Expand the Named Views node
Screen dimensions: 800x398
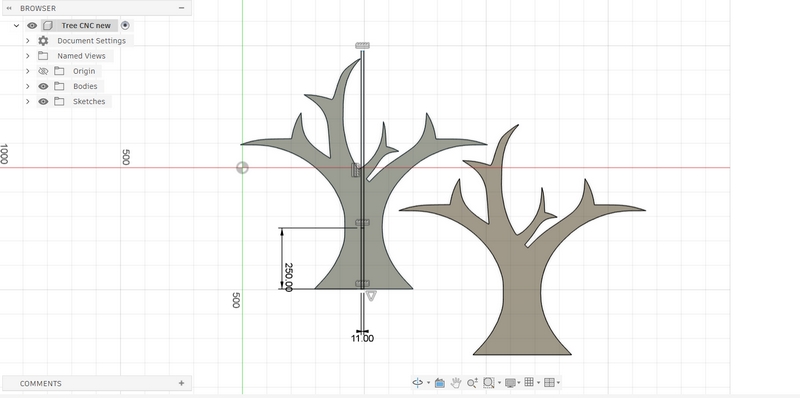(x=28, y=56)
